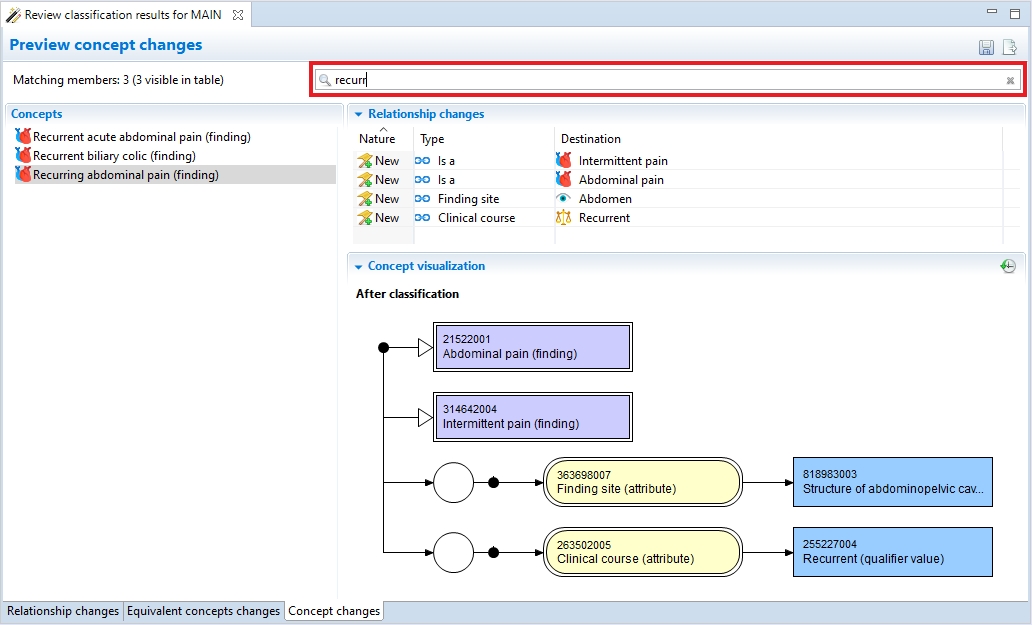Viewport: 1032px width, 625px height.
Task: Select Recurring abdominal pain (finding) in list
Action: click(125, 175)
